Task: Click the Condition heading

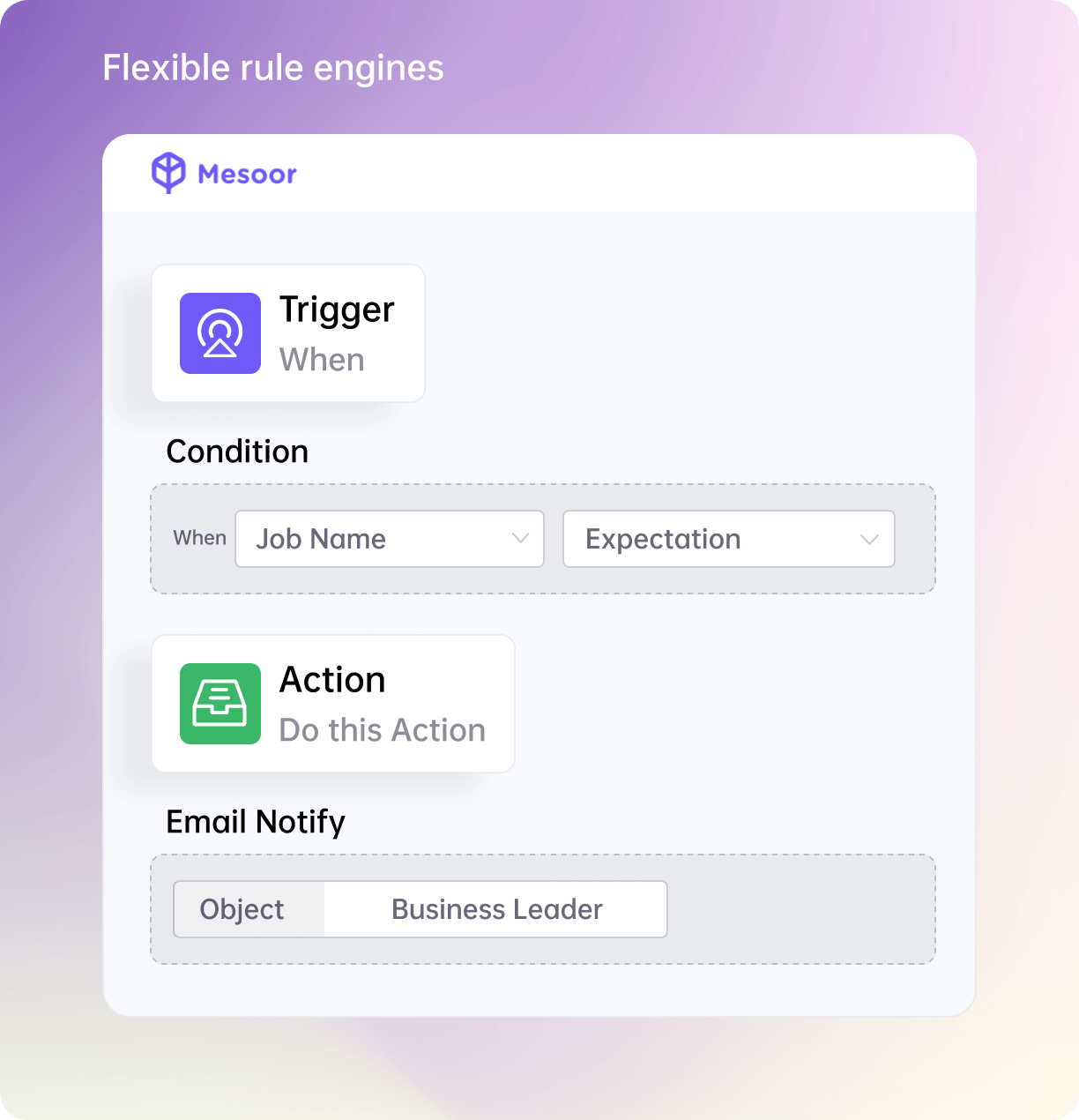Action: pos(238,452)
